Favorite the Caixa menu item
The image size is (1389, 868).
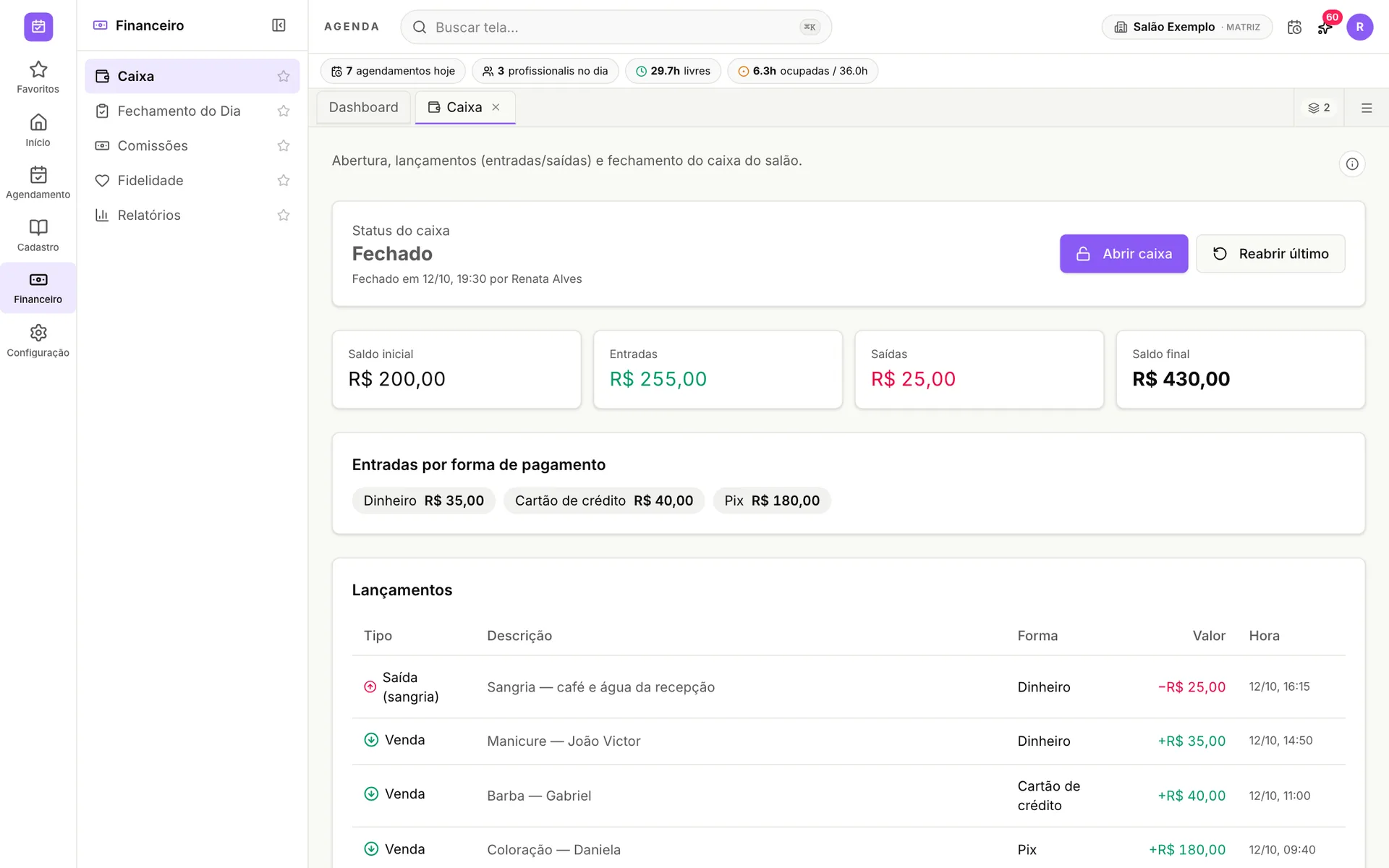click(284, 76)
